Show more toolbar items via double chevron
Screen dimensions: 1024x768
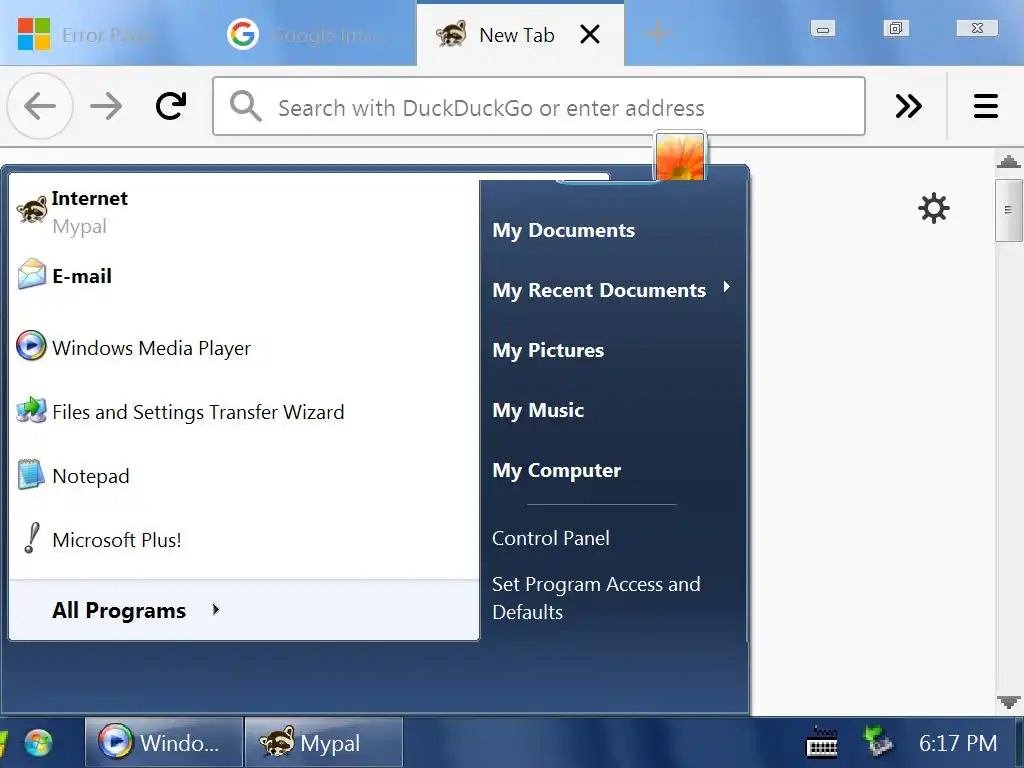tap(908, 106)
